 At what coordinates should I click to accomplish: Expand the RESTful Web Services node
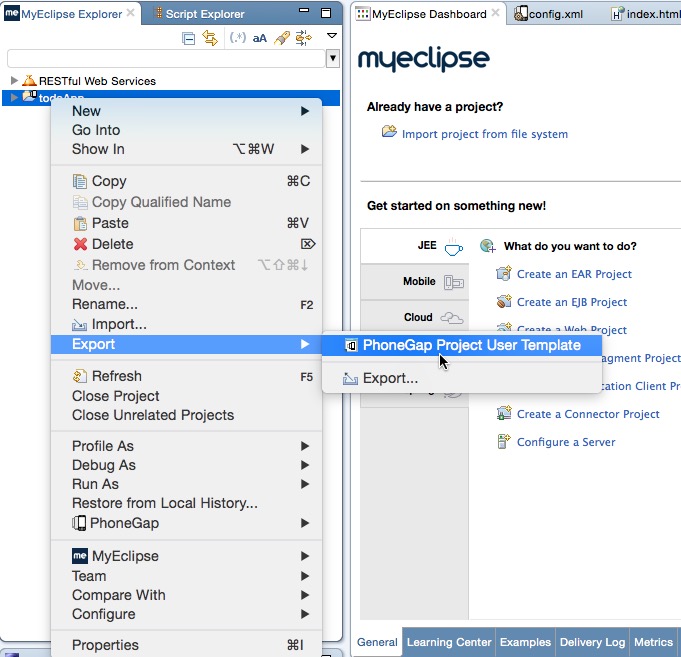(14, 80)
